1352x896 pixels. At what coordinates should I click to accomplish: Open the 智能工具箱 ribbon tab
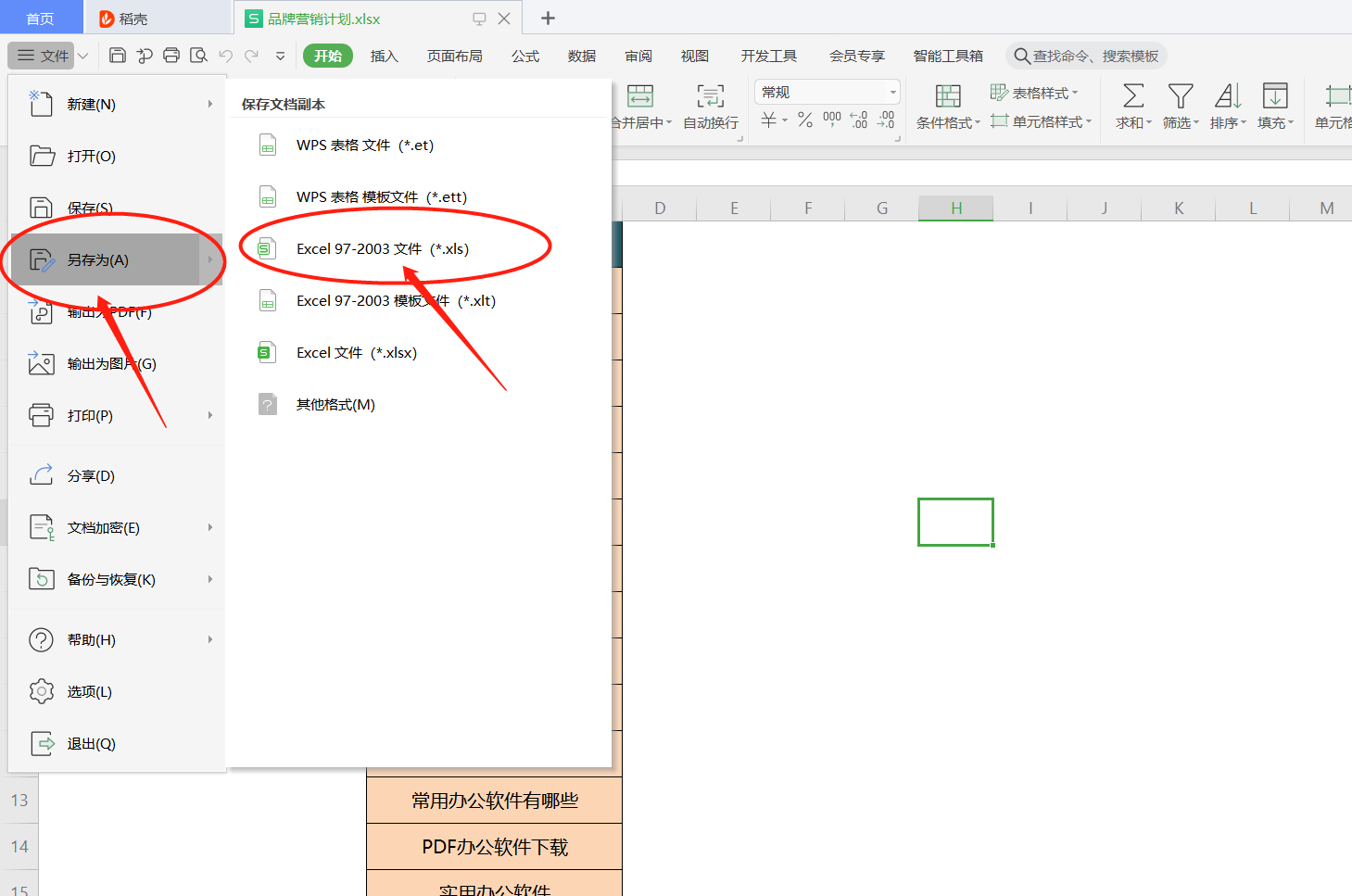948,56
